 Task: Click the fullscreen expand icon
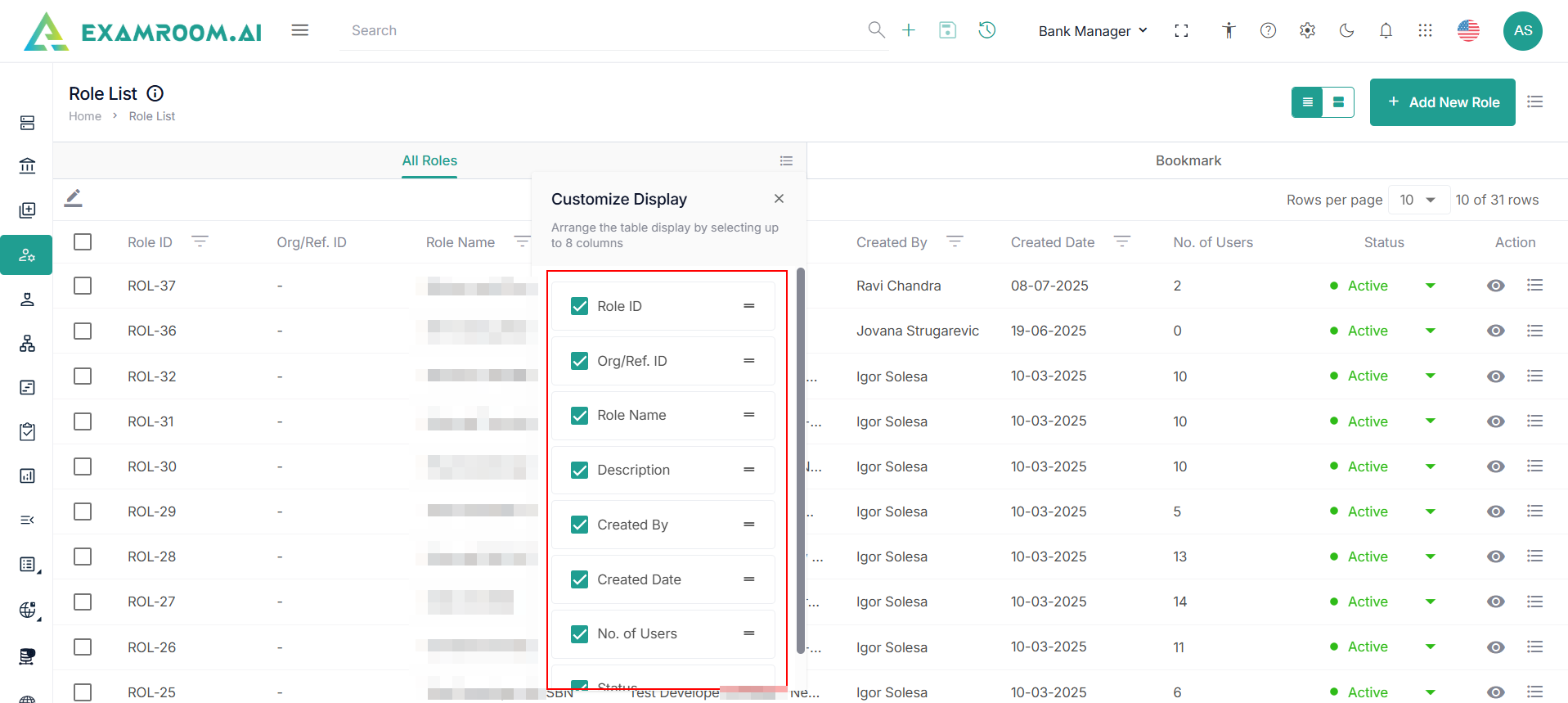pyautogui.click(x=1181, y=30)
